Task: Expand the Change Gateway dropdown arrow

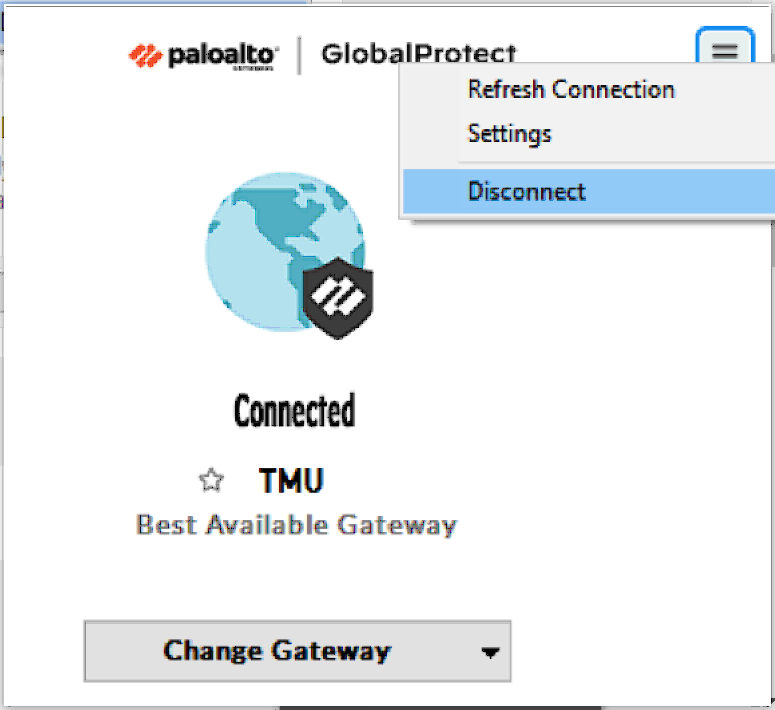Action: [490, 653]
